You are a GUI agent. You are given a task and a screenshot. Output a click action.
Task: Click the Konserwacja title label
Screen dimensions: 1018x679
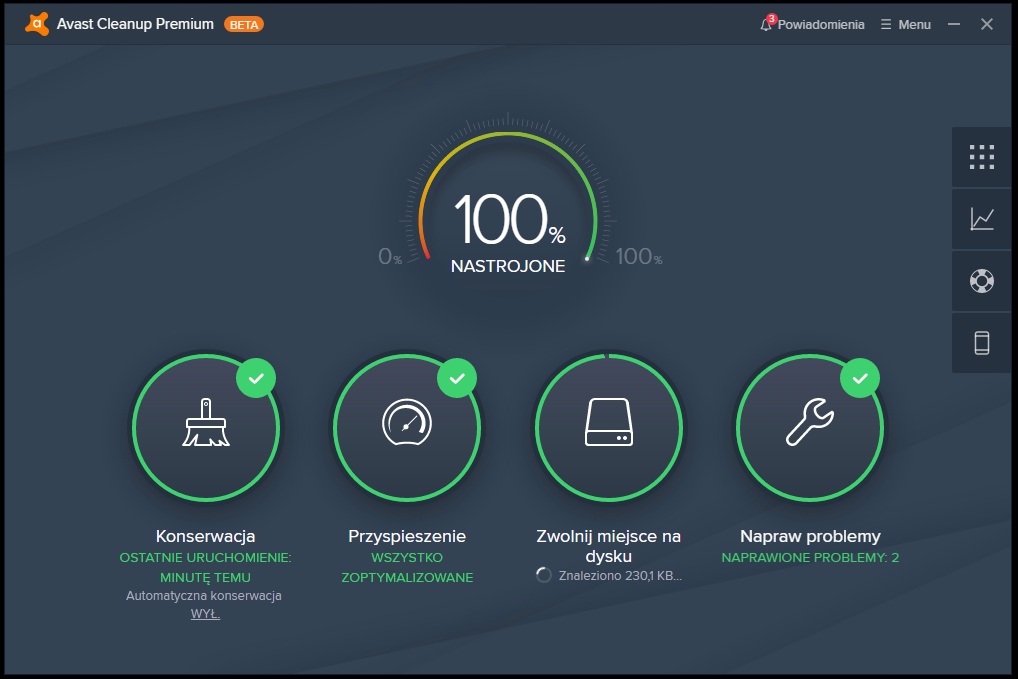[205, 536]
